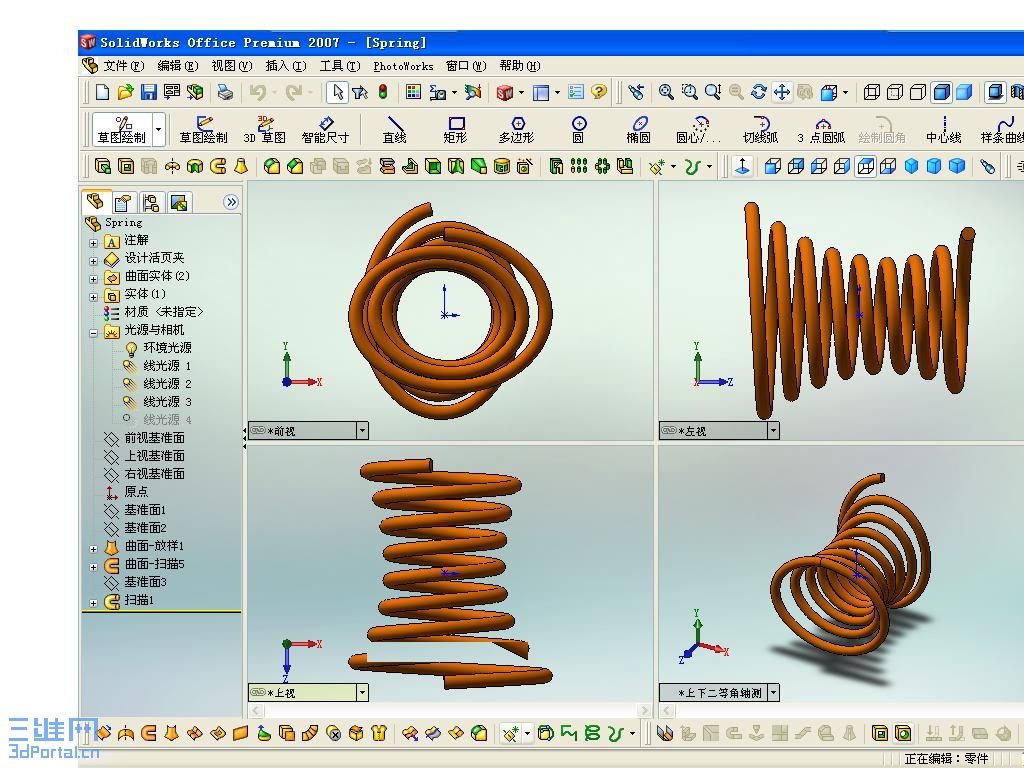Switch to the Isometric view cube
Screen dimensions: 1024x768
pos(911,167)
